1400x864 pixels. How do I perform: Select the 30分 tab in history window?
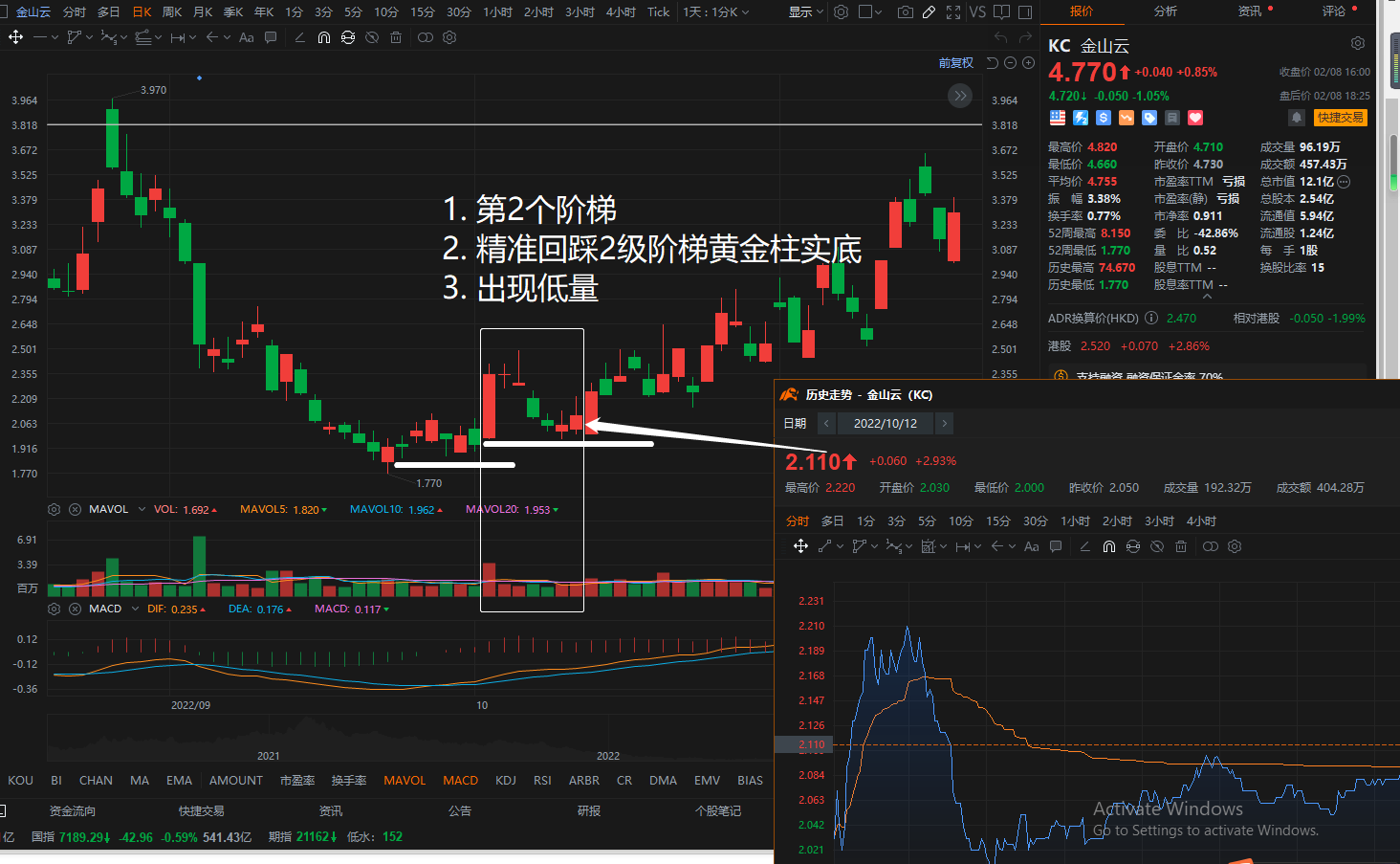tap(1036, 521)
